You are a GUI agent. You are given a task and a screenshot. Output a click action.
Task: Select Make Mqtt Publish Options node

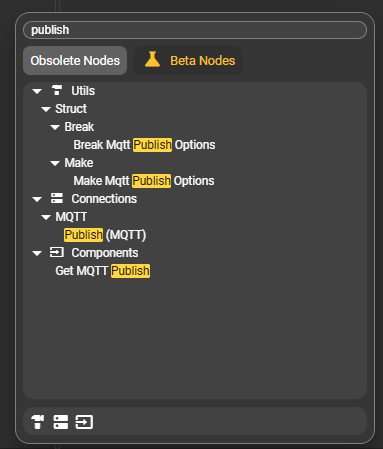pos(144,181)
